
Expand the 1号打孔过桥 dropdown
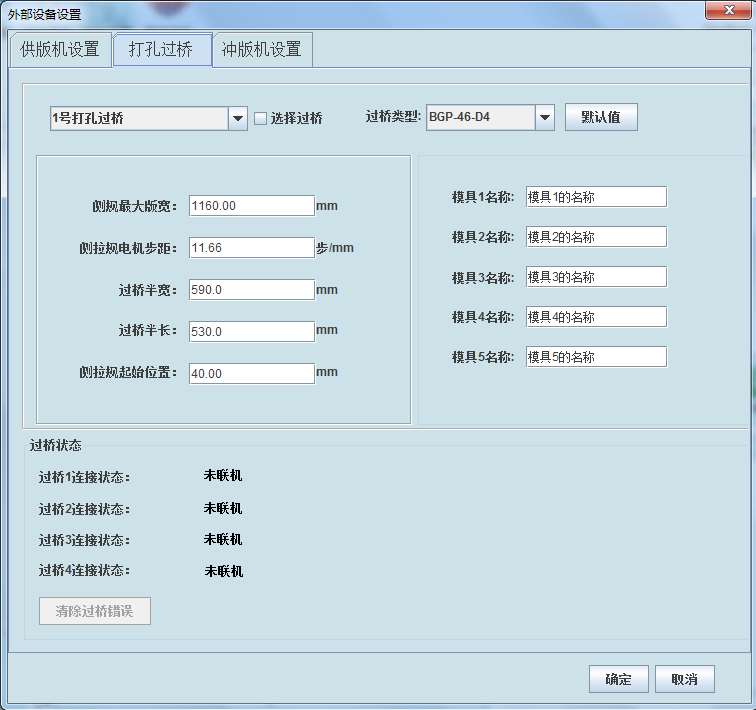pyautogui.click(x=238, y=119)
